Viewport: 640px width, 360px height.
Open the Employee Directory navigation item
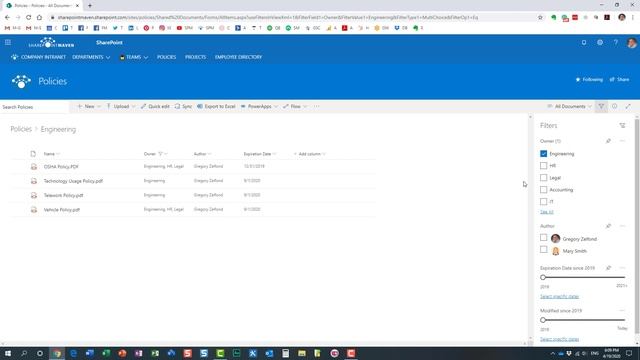tap(238, 57)
